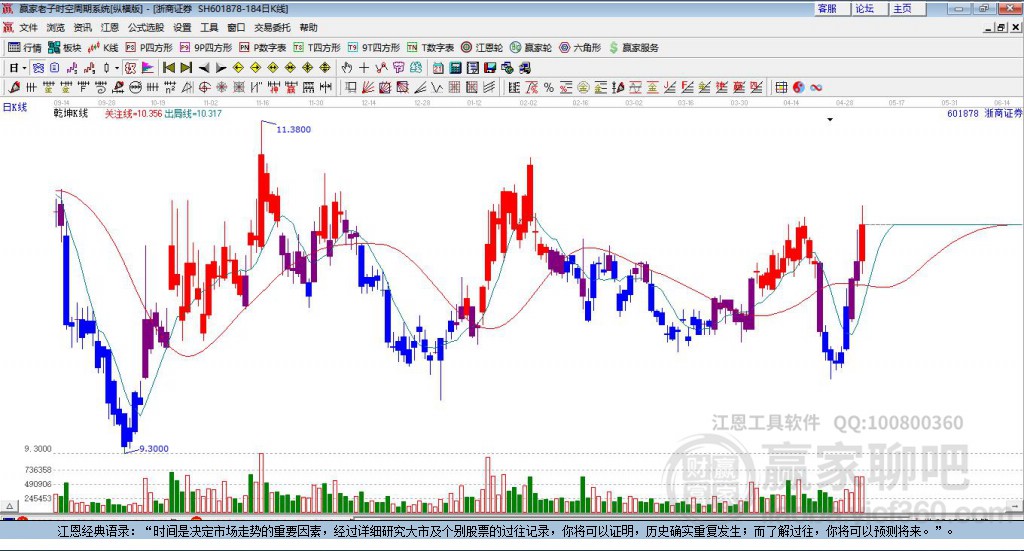The height and width of the screenshot is (551, 1024).
Task: Click the 关注线=10.356 text
Action: (133, 114)
